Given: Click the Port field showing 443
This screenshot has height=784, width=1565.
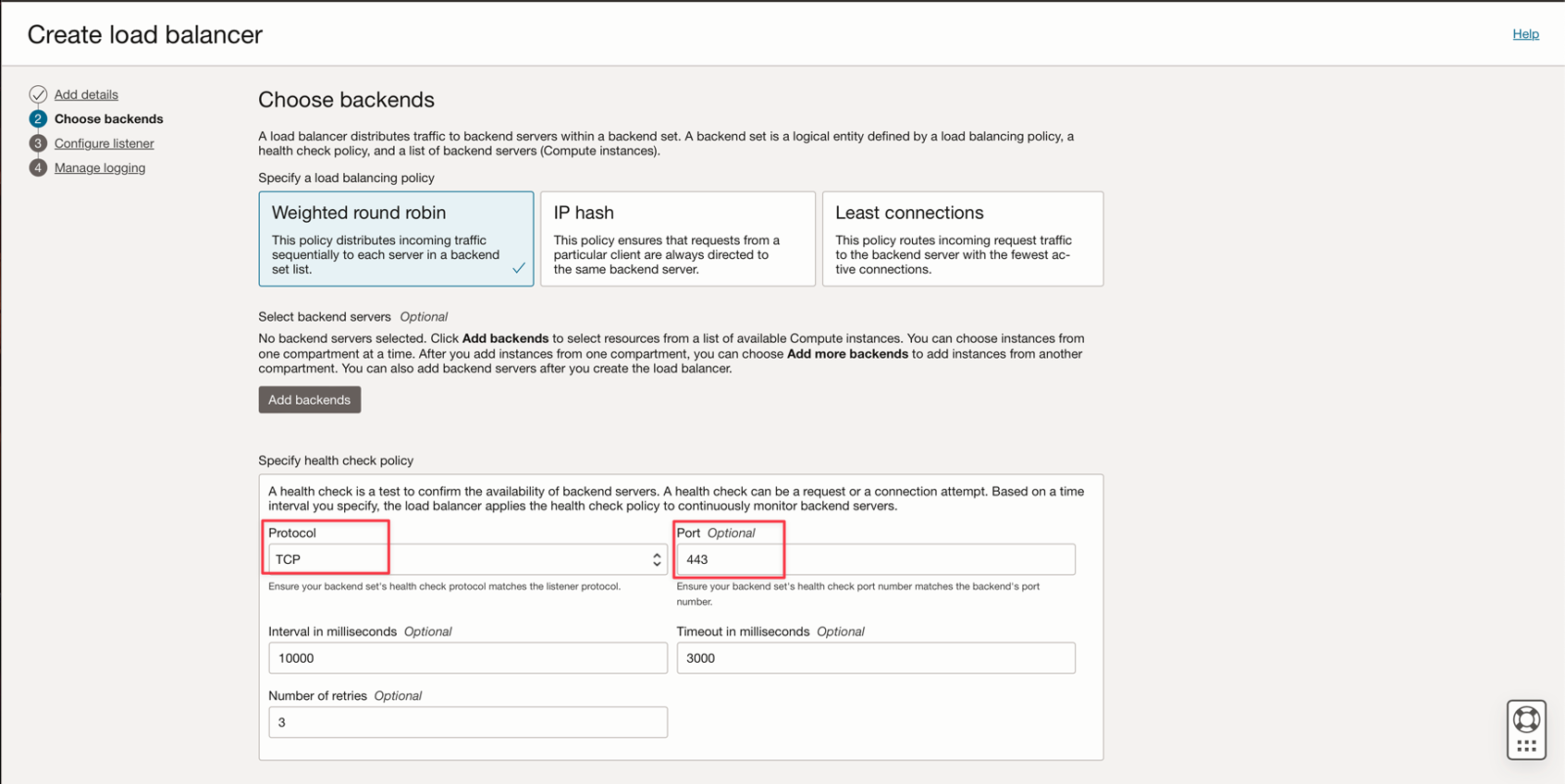Looking at the screenshot, I should click(x=875, y=559).
